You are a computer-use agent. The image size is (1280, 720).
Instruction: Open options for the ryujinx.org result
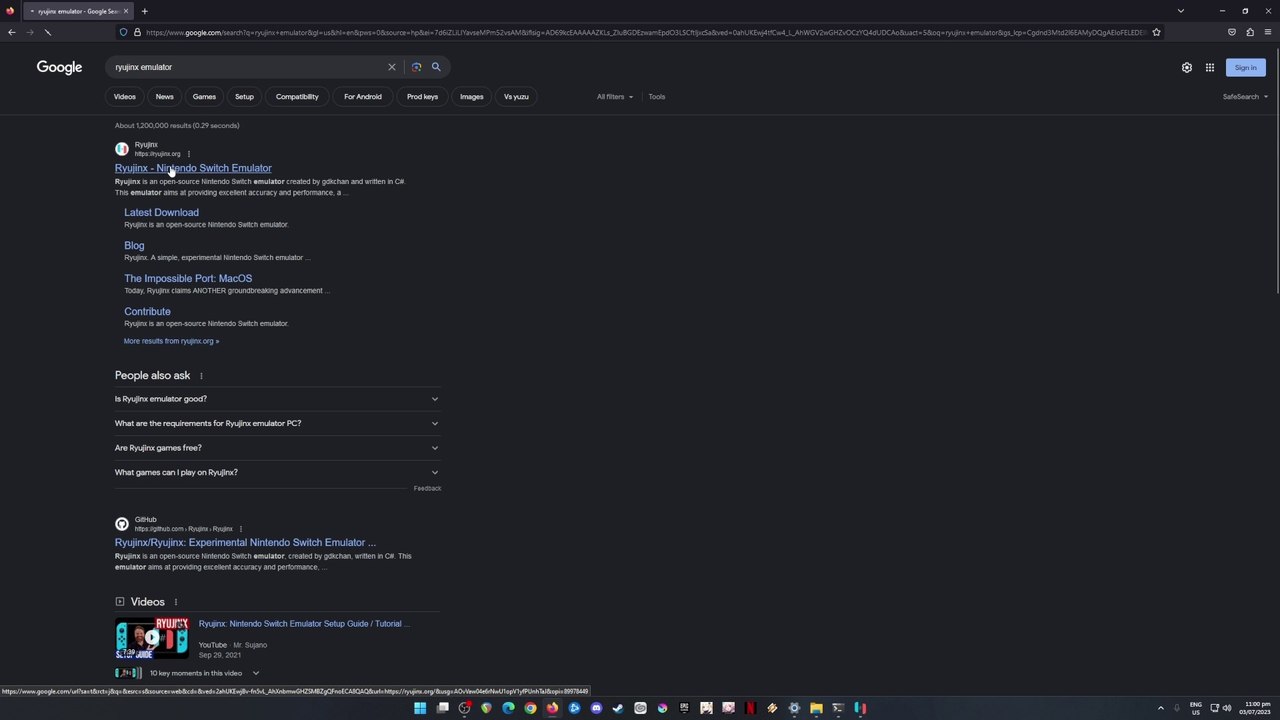click(188, 154)
